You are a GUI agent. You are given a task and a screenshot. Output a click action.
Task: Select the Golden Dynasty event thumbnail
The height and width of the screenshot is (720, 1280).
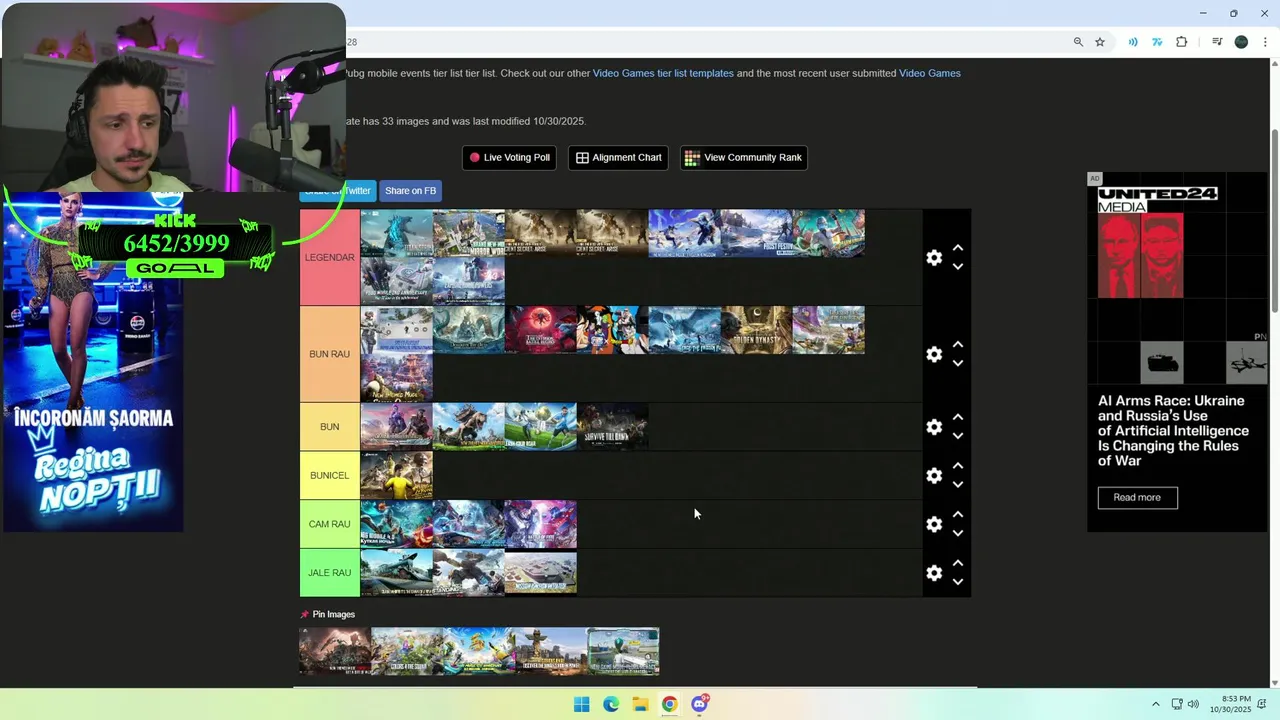click(x=756, y=330)
